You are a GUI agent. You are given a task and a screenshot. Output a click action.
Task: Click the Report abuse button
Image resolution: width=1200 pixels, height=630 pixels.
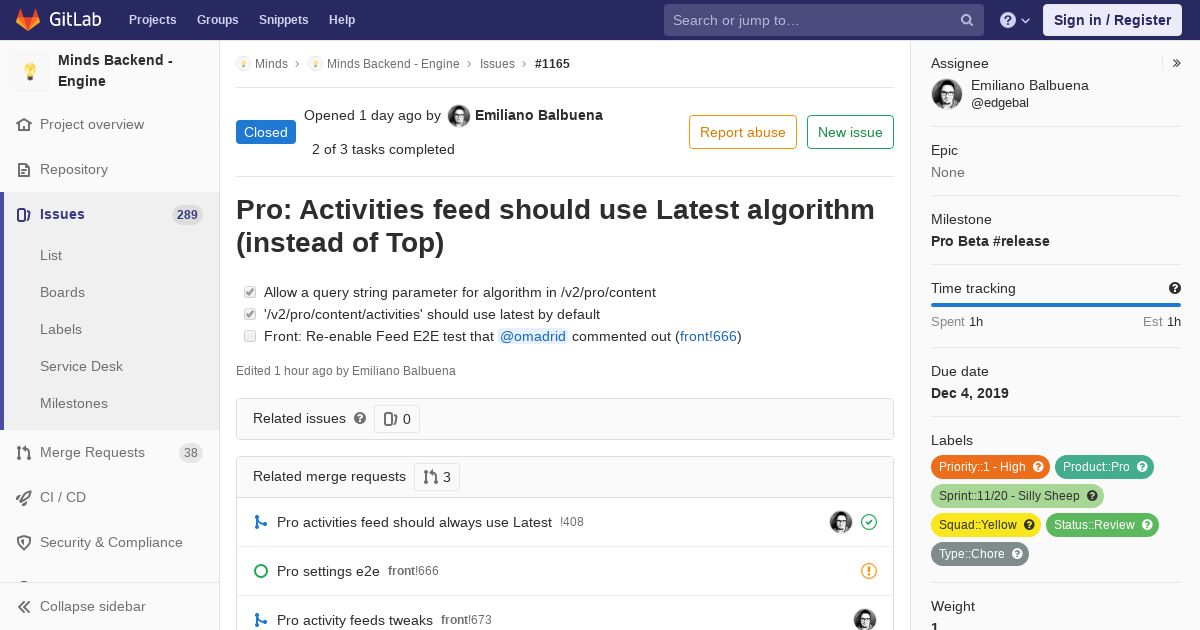pos(743,132)
